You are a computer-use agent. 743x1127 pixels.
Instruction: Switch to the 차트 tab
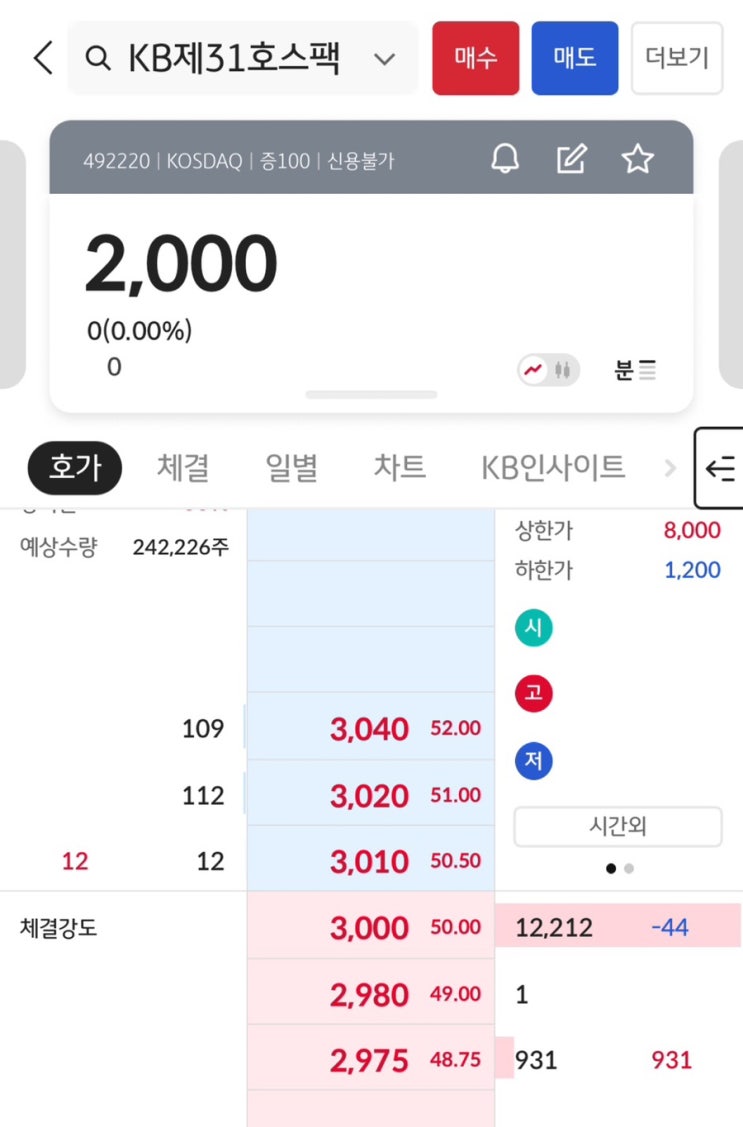click(400, 468)
